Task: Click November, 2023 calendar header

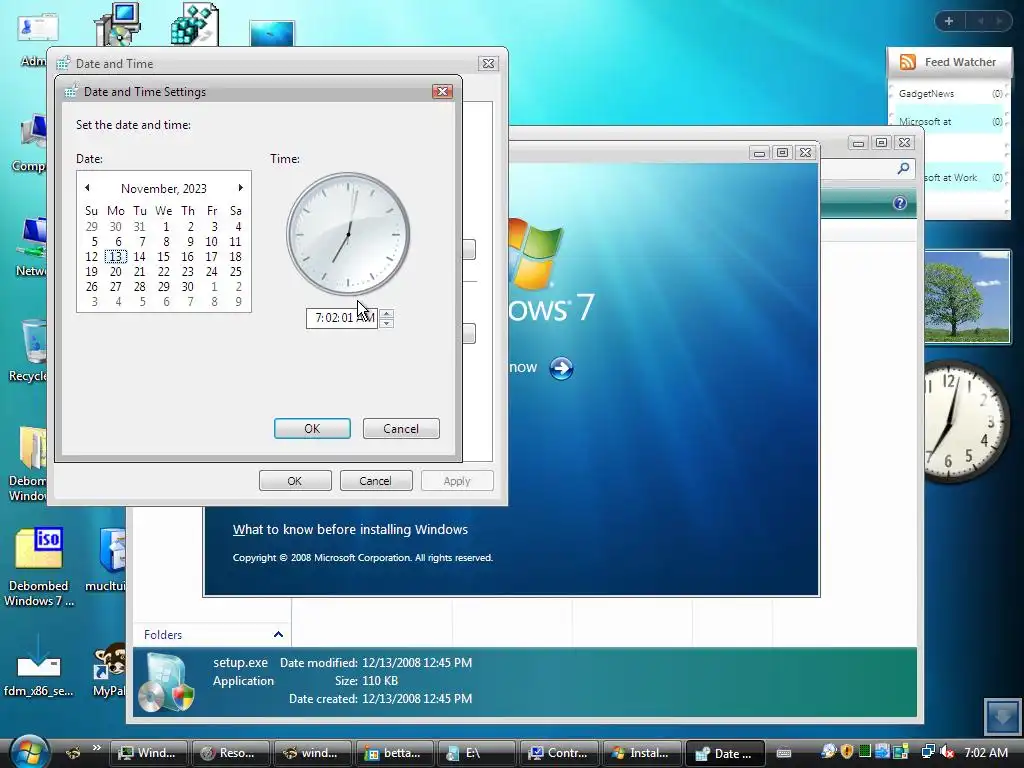Action: pos(163,189)
